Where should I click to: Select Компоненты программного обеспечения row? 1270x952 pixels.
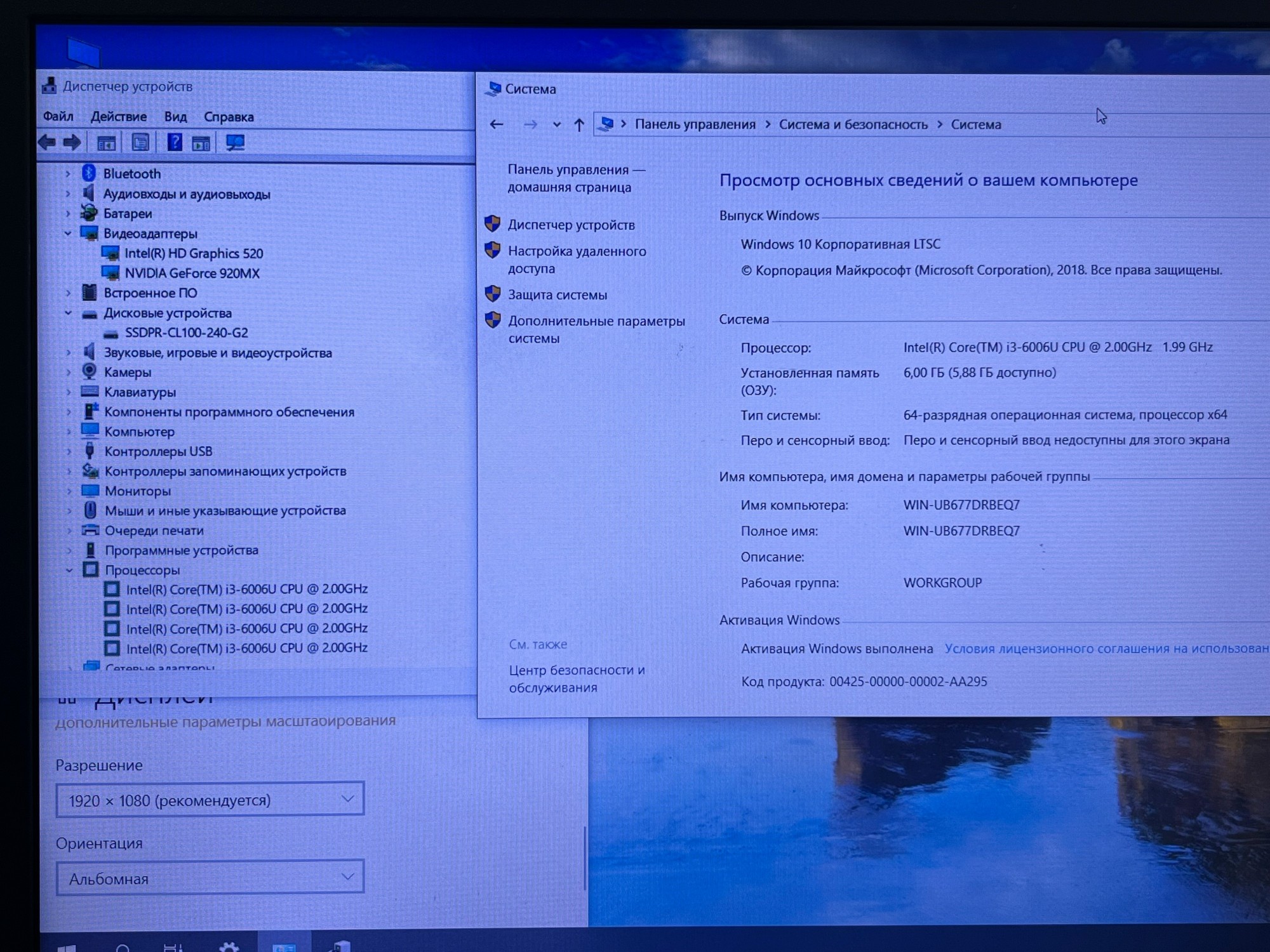coord(229,412)
